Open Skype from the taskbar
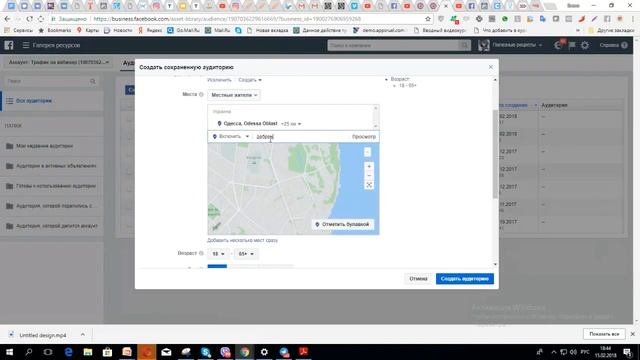640x360 pixels. 205,352
